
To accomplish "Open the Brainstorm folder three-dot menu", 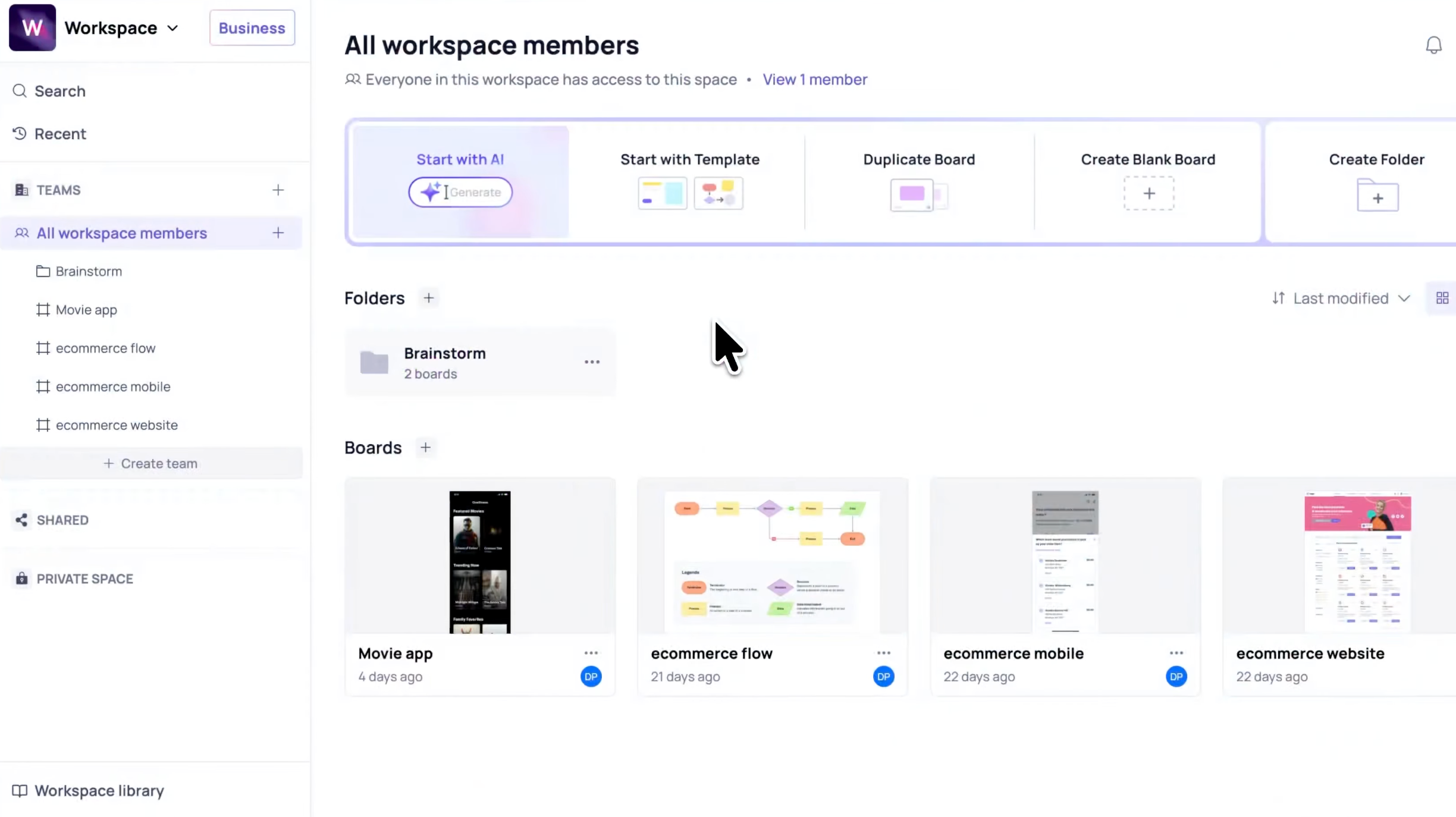I will pyautogui.click(x=591, y=362).
